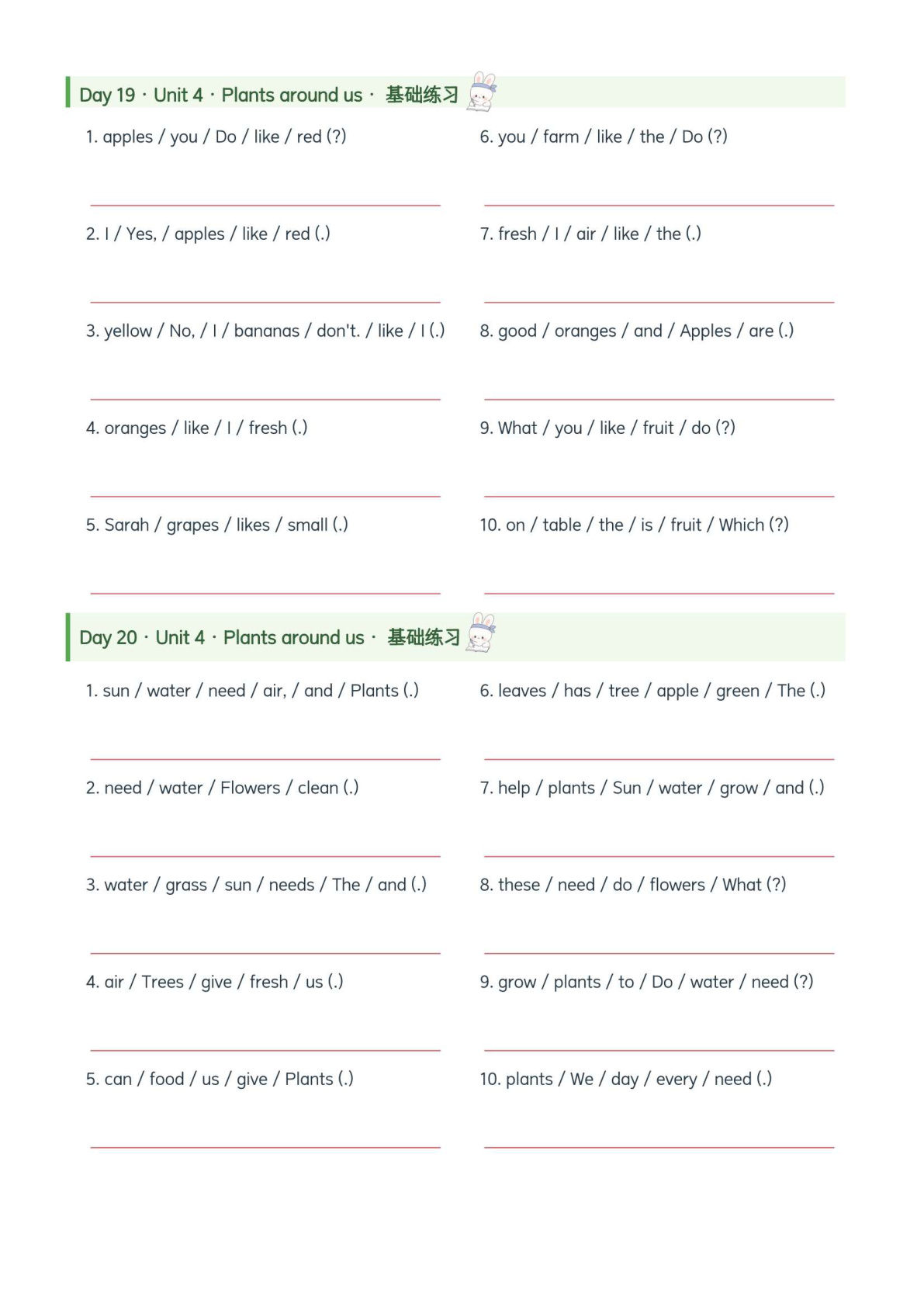Click the Day 20 Unit 4 heading
Image resolution: width=924 pixels, height=1307 pixels.
click(270, 638)
